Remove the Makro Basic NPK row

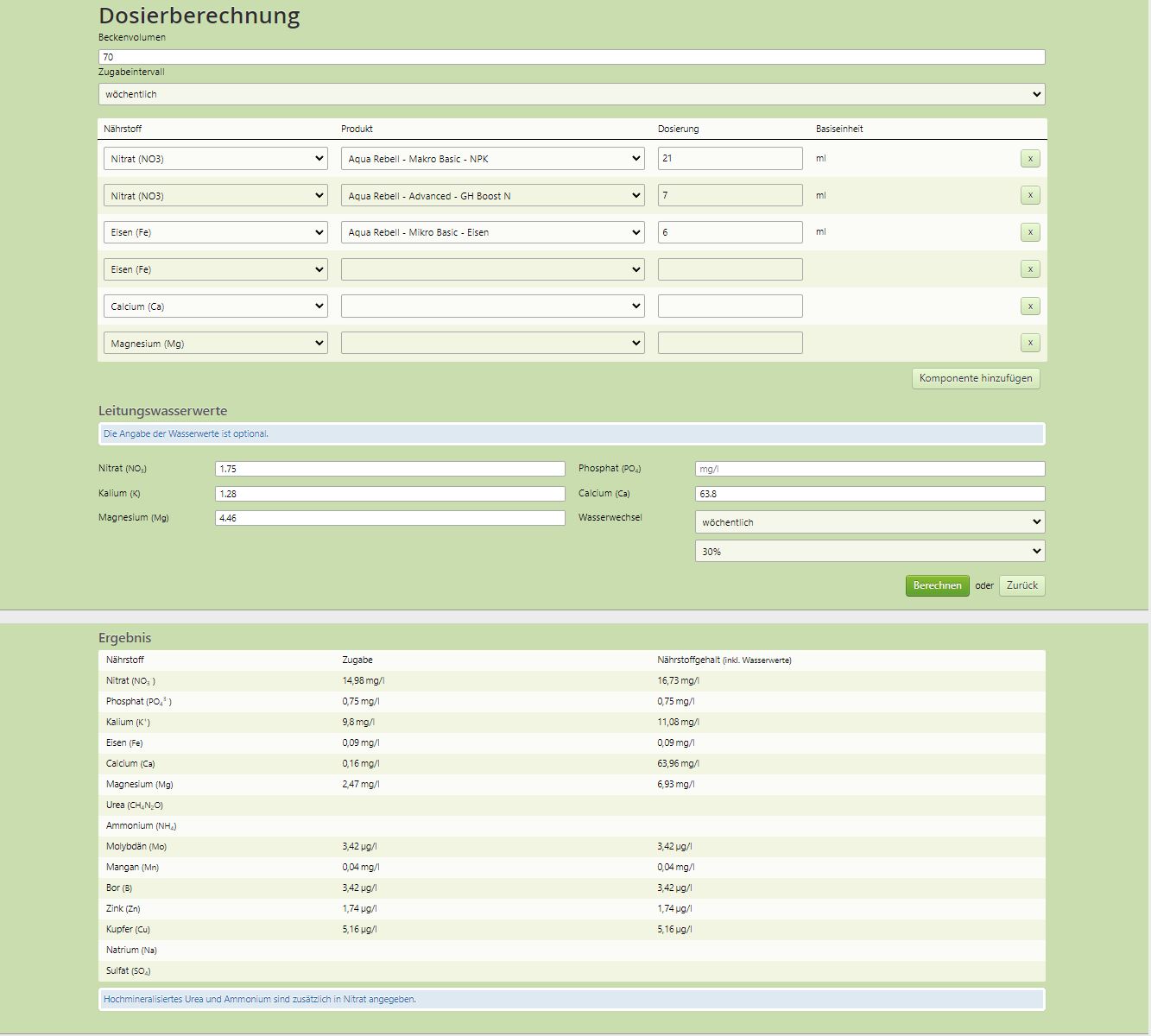point(1029,159)
